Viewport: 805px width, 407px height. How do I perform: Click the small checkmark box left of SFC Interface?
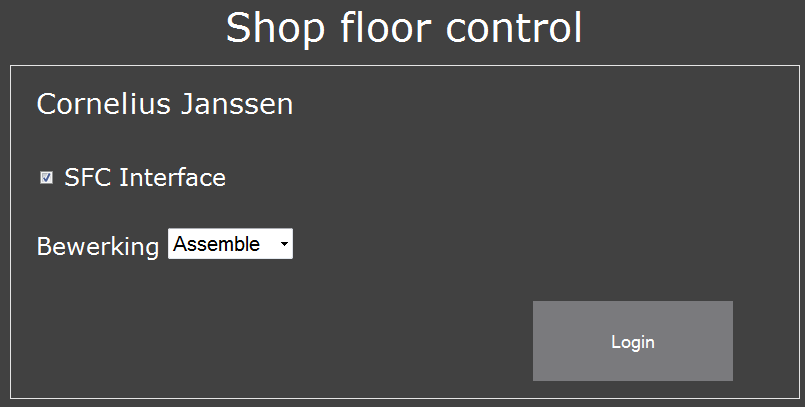[x=46, y=178]
